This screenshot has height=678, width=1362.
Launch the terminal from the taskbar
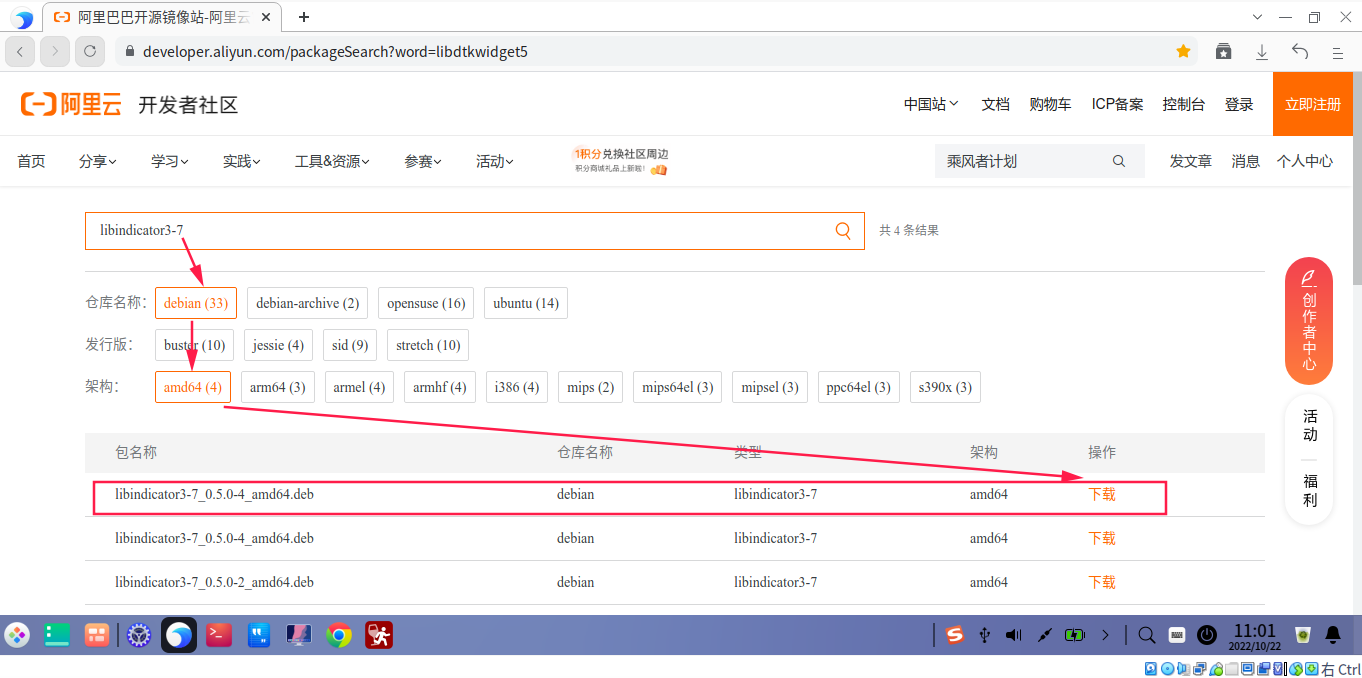219,634
